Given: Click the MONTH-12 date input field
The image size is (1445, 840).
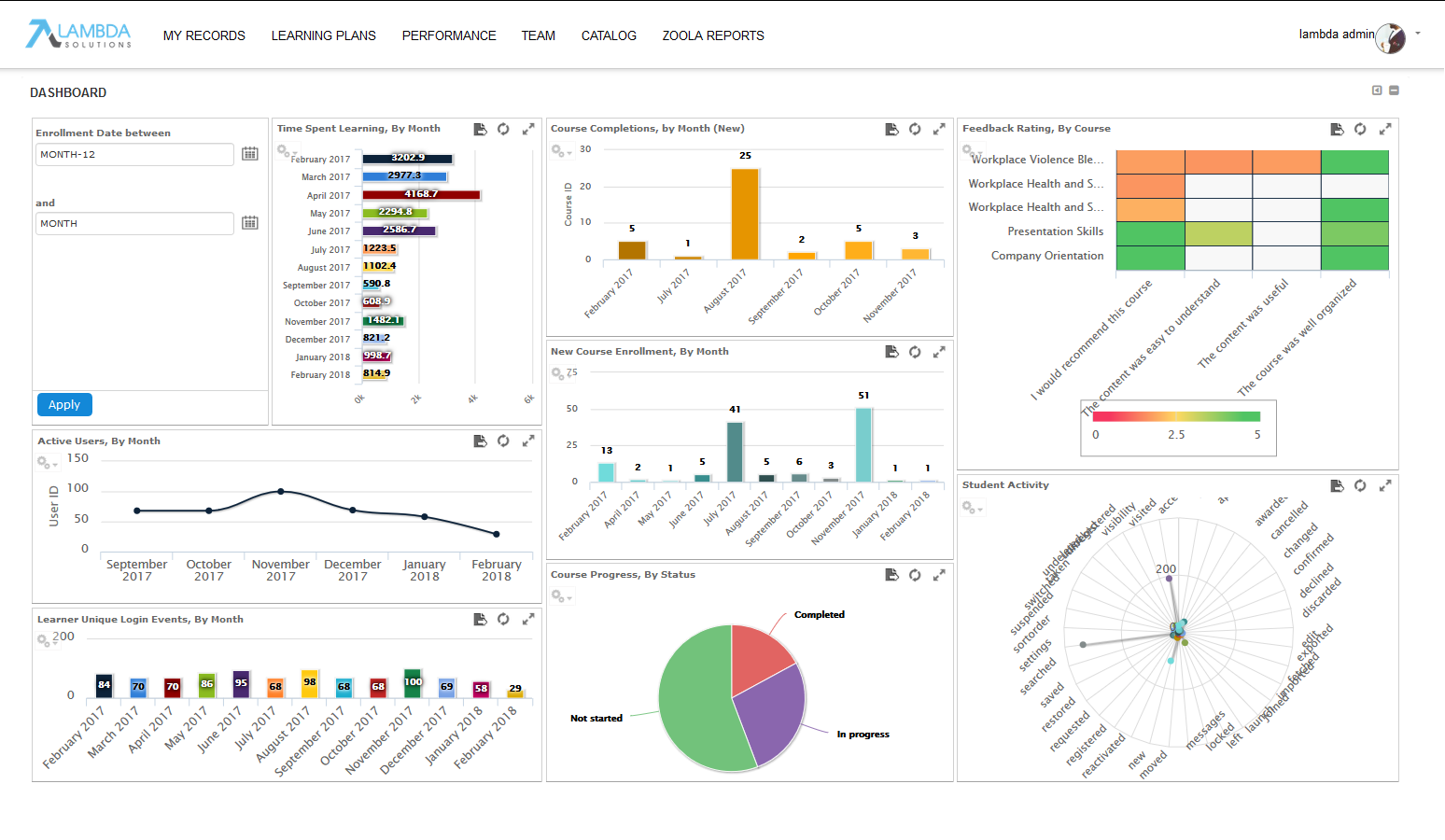Looking at the screenshot, I should (133, 154).
